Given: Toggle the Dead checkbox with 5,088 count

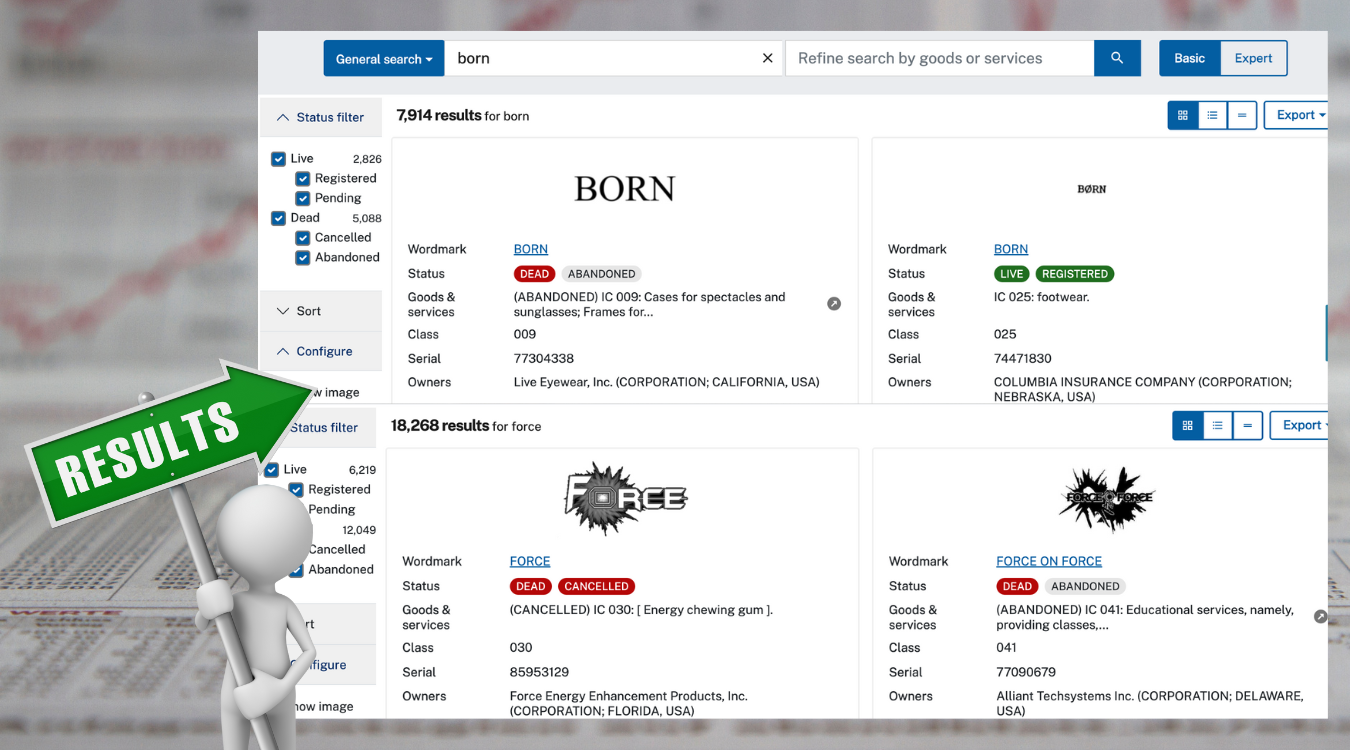Looking at the screenshot, I should tap(279, 218).
